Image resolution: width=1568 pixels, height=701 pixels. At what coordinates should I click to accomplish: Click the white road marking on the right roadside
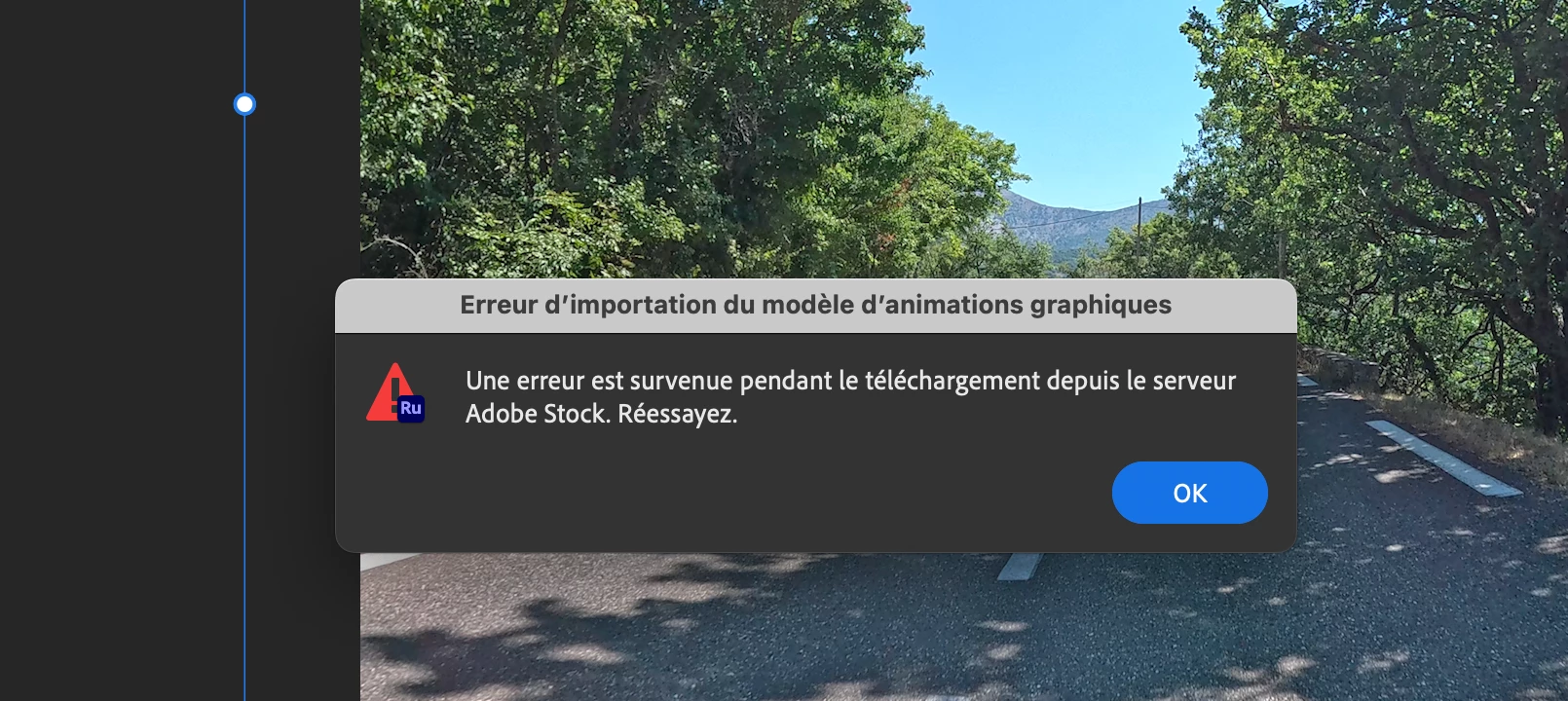1441,458
